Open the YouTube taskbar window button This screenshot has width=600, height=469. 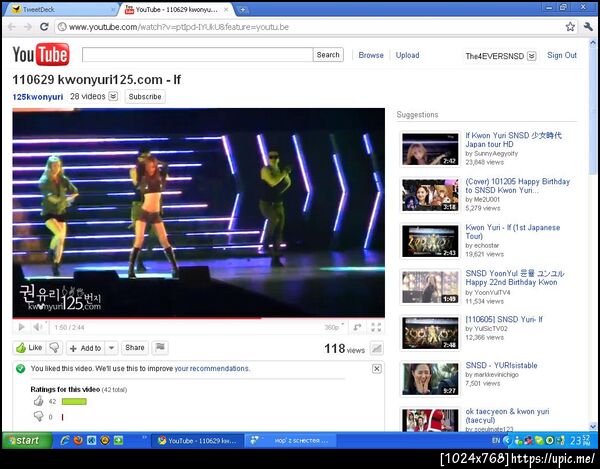(197, 441)
